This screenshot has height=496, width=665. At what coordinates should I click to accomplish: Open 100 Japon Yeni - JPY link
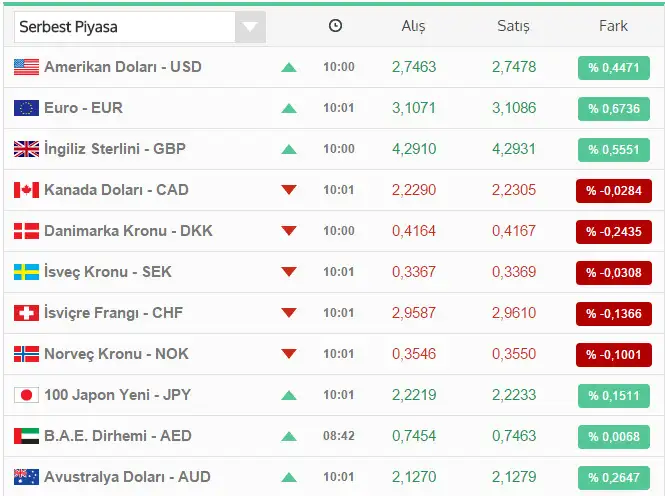[x=117, y=395]
